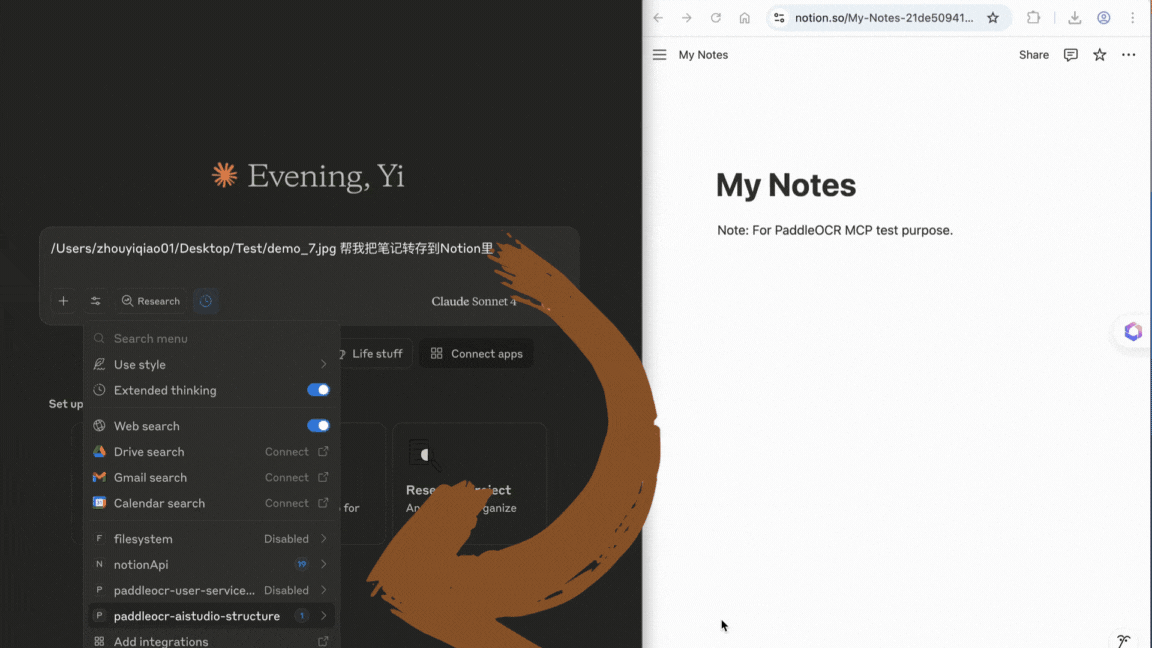Open external link icon for Drive search
The image size is (1152, 648).
[x=323, y=451]
